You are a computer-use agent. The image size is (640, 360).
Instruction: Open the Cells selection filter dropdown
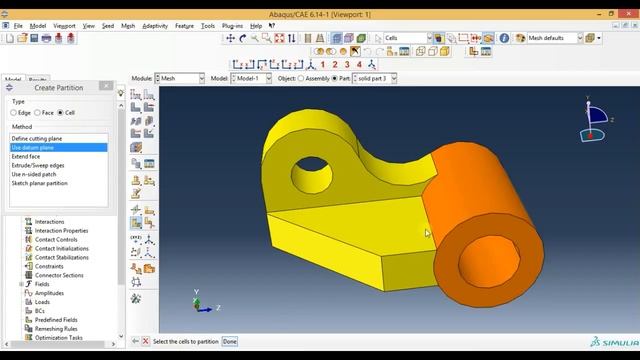408,38
